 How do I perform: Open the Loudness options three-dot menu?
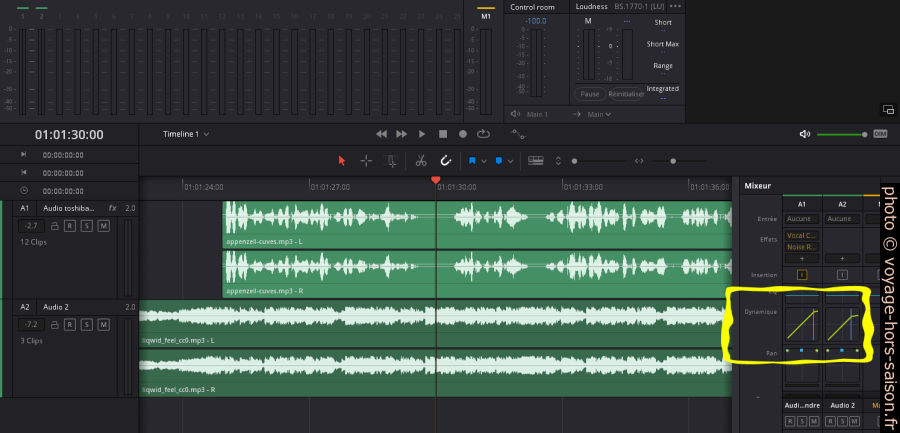(675, 6)
